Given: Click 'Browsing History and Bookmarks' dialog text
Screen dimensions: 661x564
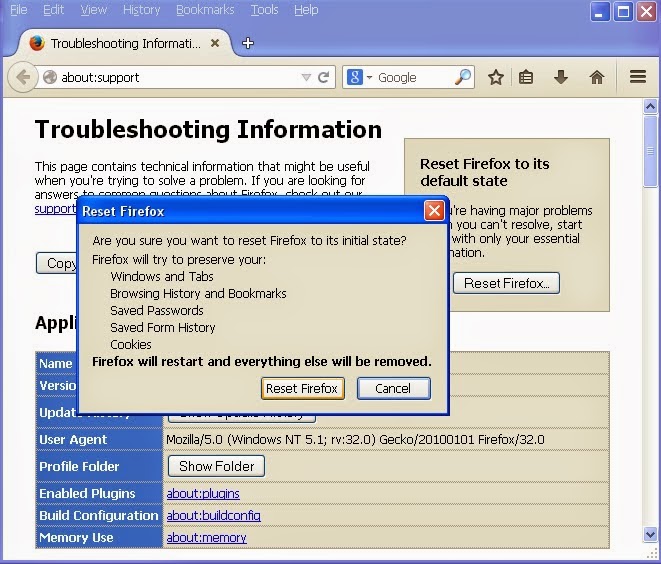Looking at the screenshot, I should tap(198, 293).
